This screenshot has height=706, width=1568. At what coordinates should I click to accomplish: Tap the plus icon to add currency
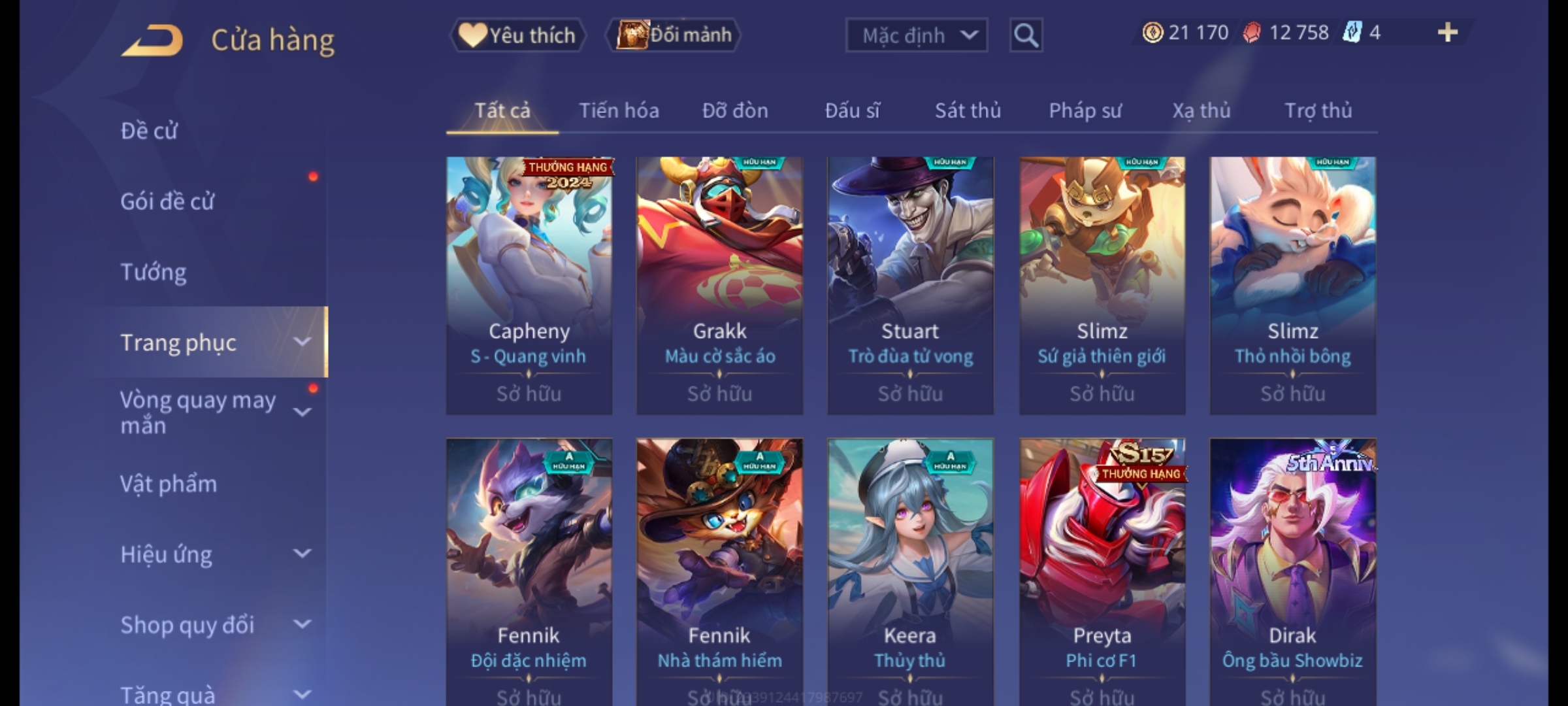[x=1448, y=33]
